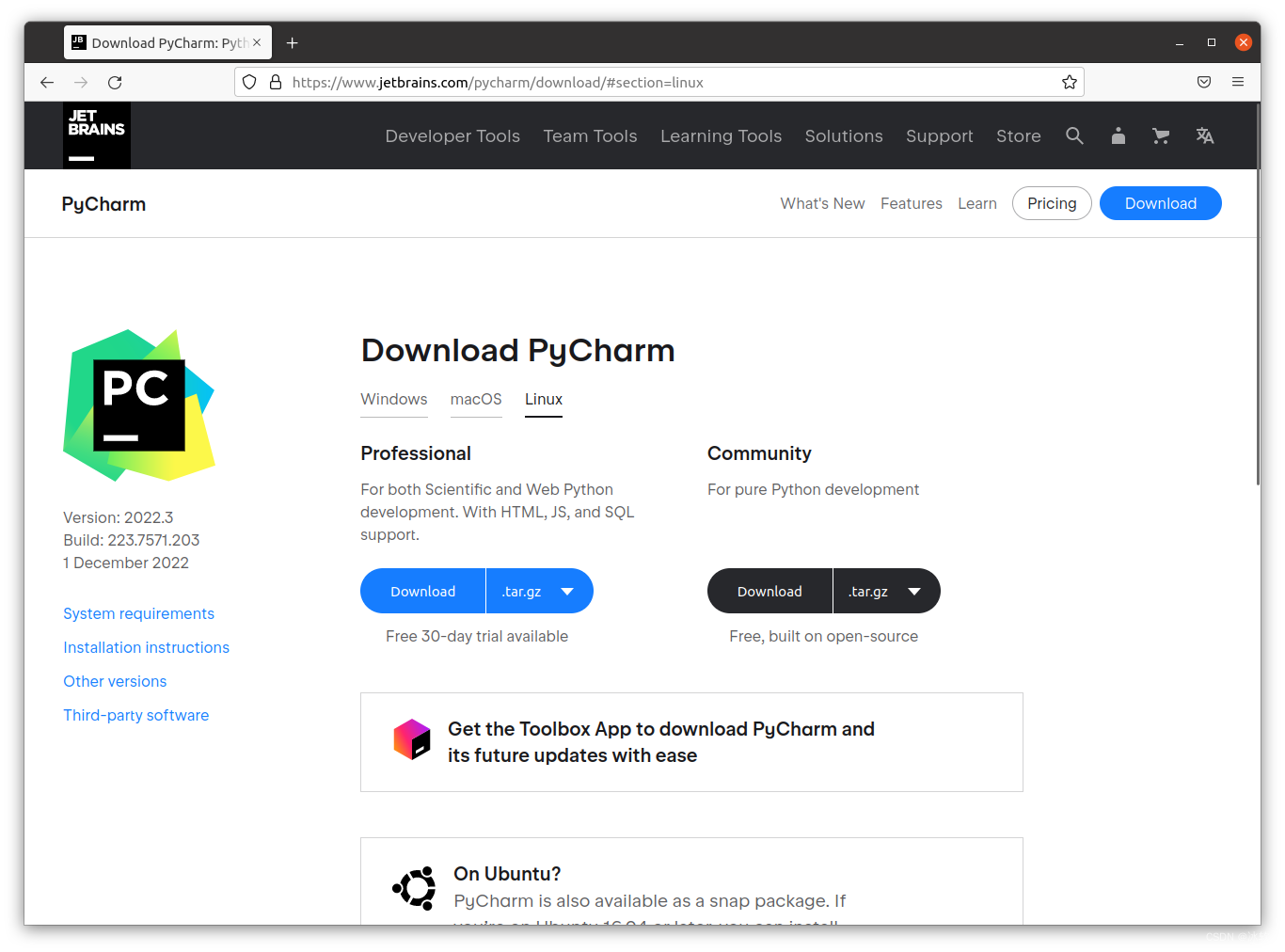Viewport: 1285px width, 952px height.
Task: Expand Community .tar.gz format dropdown
Action: pos(886,591)
